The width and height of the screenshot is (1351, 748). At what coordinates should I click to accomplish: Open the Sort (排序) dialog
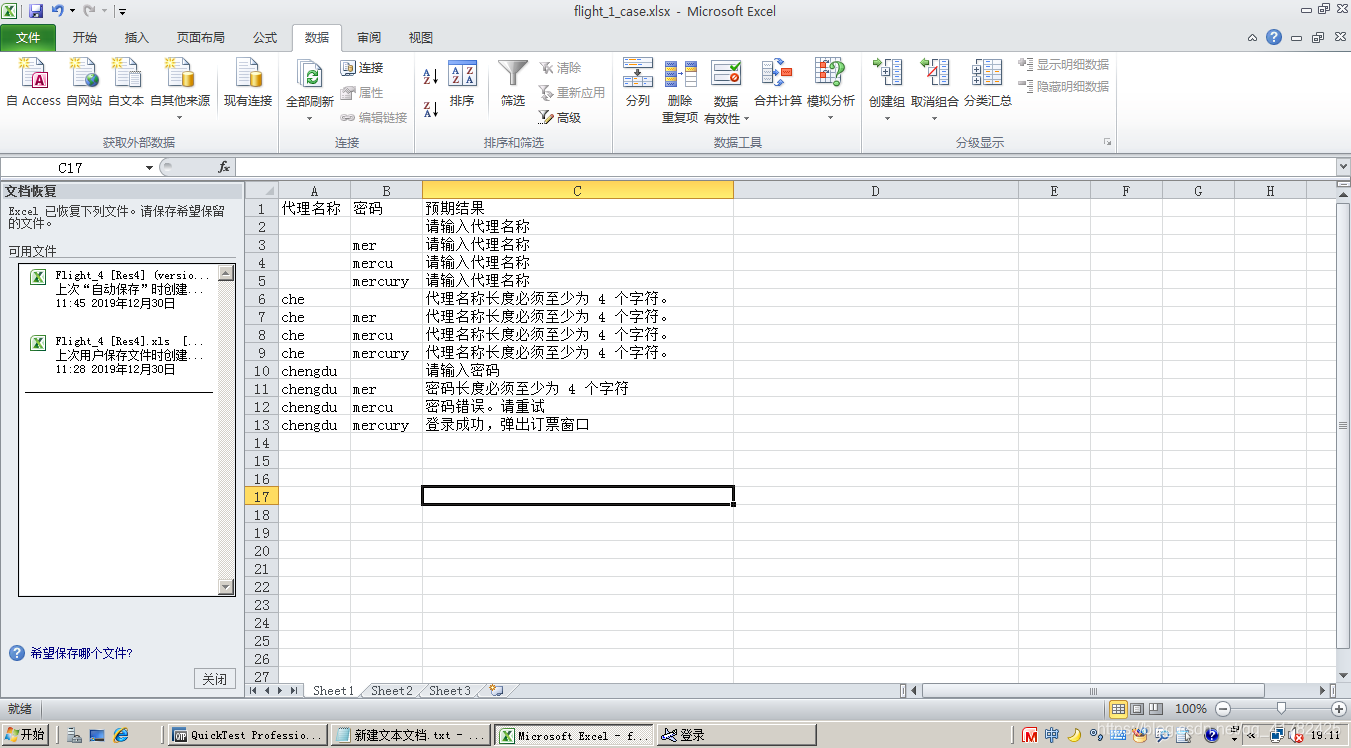coord(462,82)
